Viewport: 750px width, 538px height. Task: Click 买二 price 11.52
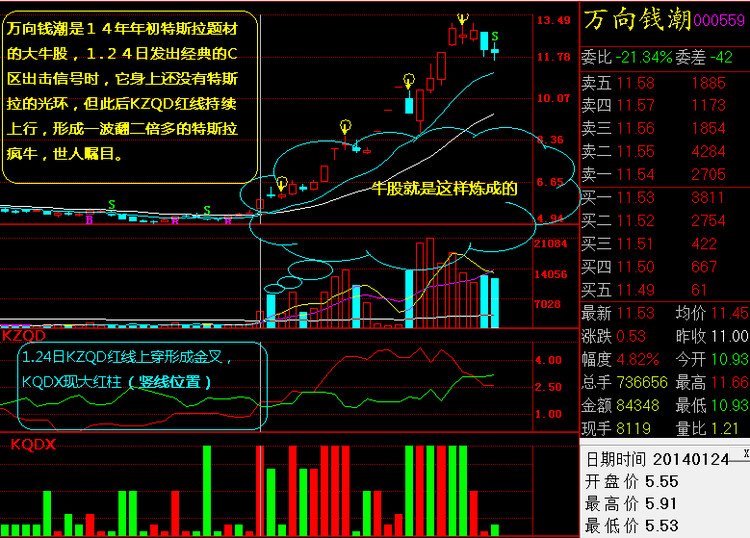[635, 220]
